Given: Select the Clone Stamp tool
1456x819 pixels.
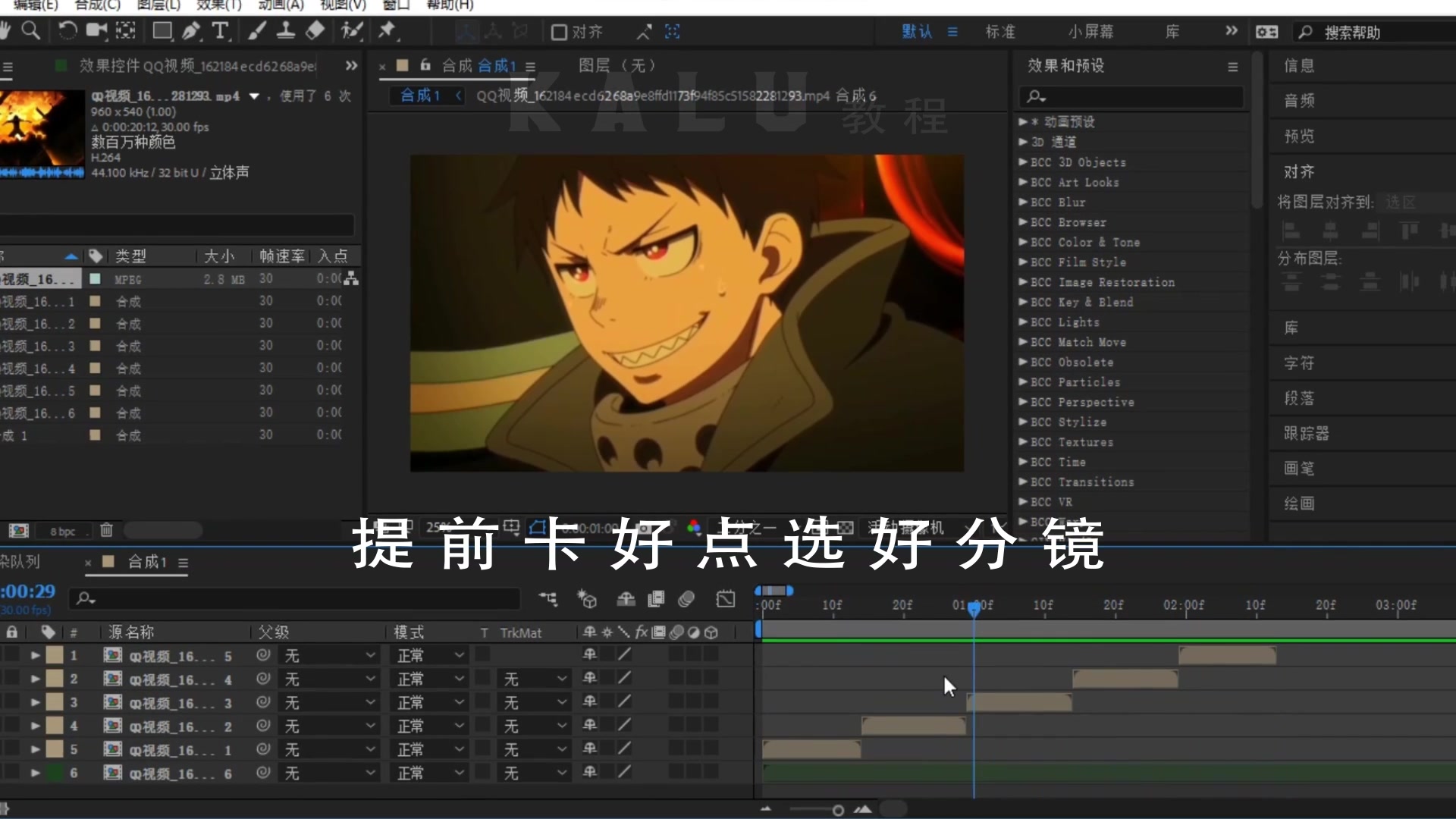Looking at the screenshot, I should click(286, 31).
